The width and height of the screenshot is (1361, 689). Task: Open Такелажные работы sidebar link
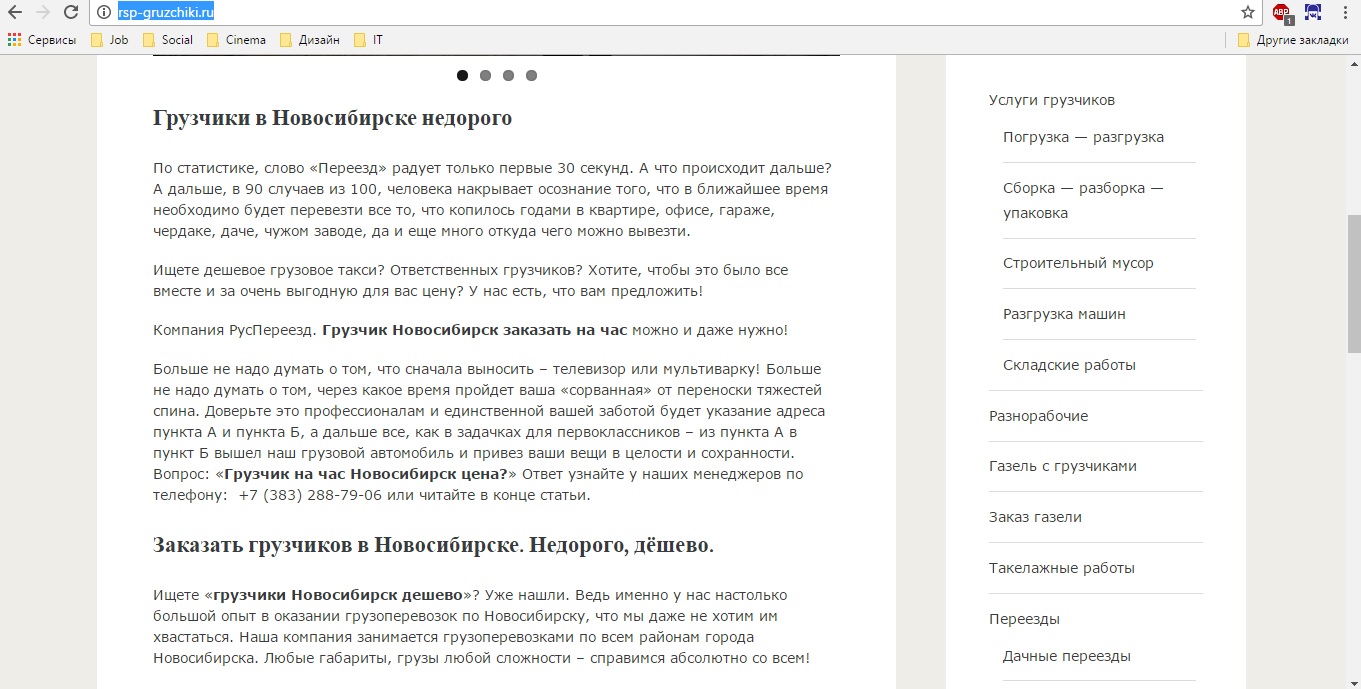(1061, 568)
